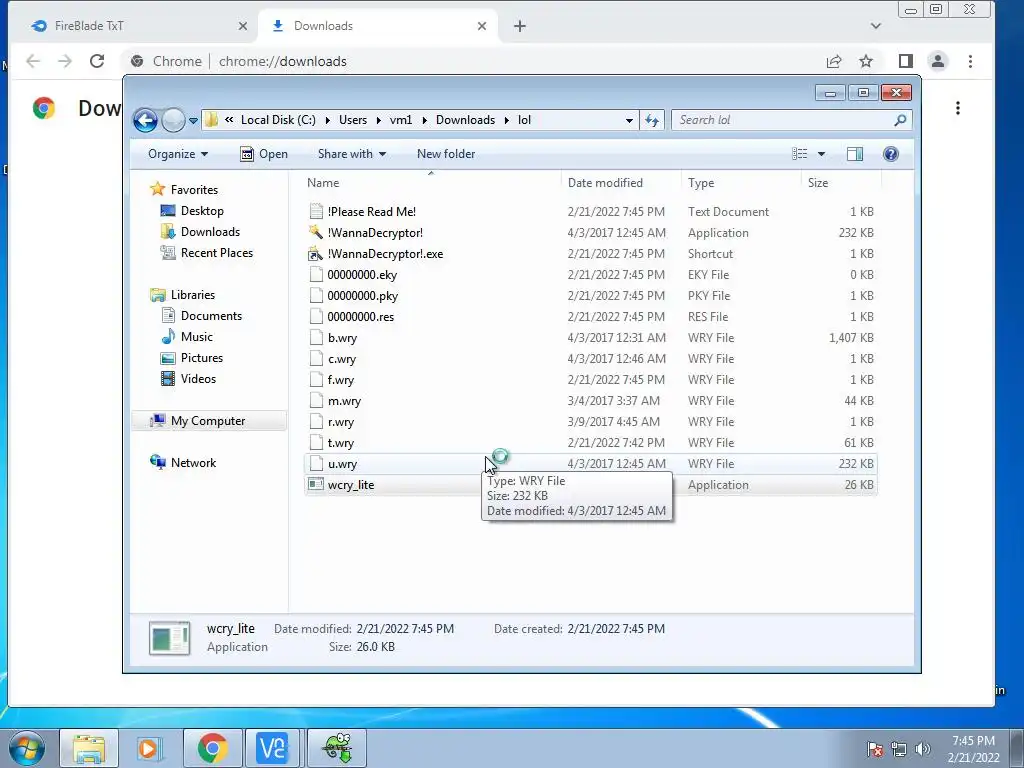1024x768 pixels.
Task: Select the wcry_lite application
Action: point(590,485)
